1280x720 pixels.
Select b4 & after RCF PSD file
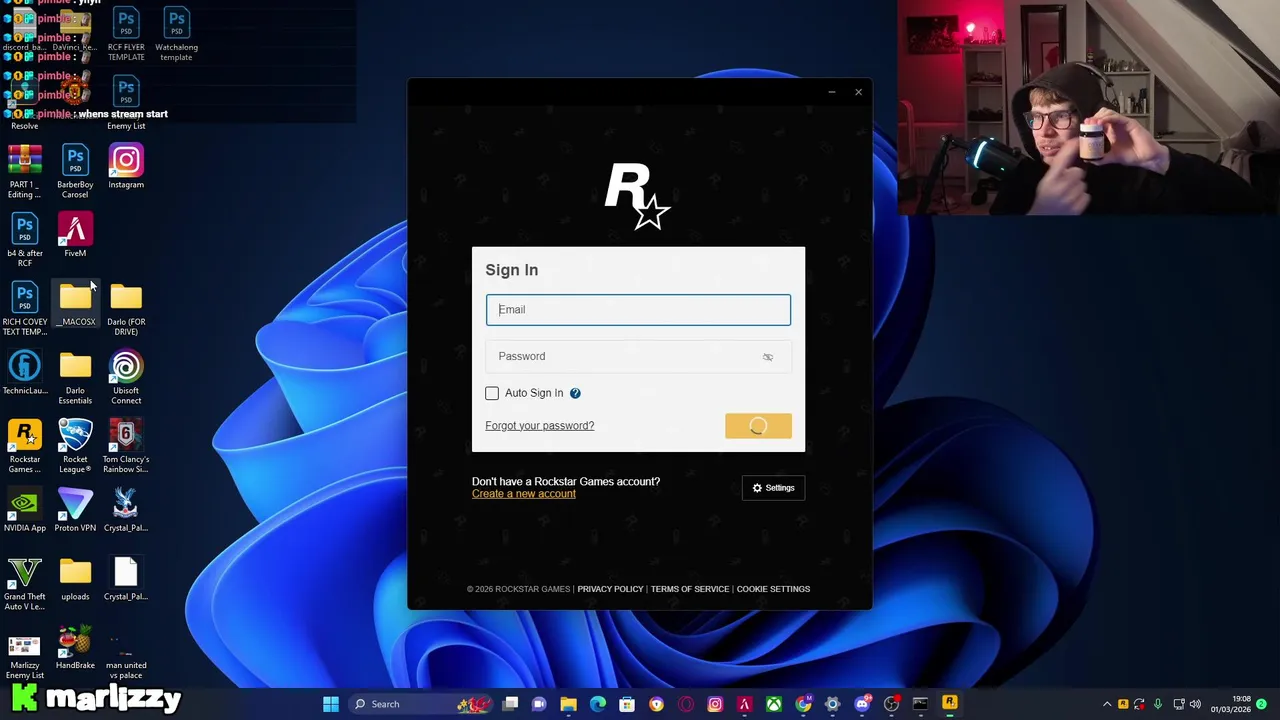click(x=25, y=241)
